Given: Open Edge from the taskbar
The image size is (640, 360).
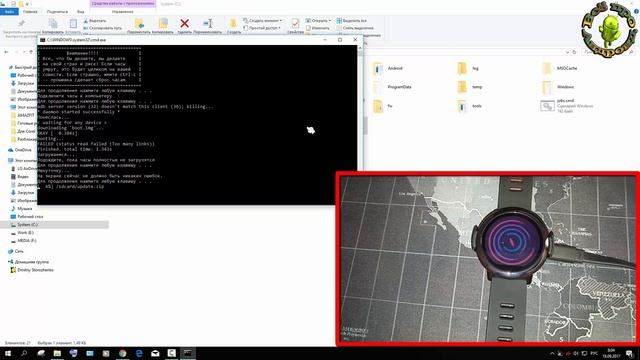Looking at the screenshot, I should coord(139,353).
